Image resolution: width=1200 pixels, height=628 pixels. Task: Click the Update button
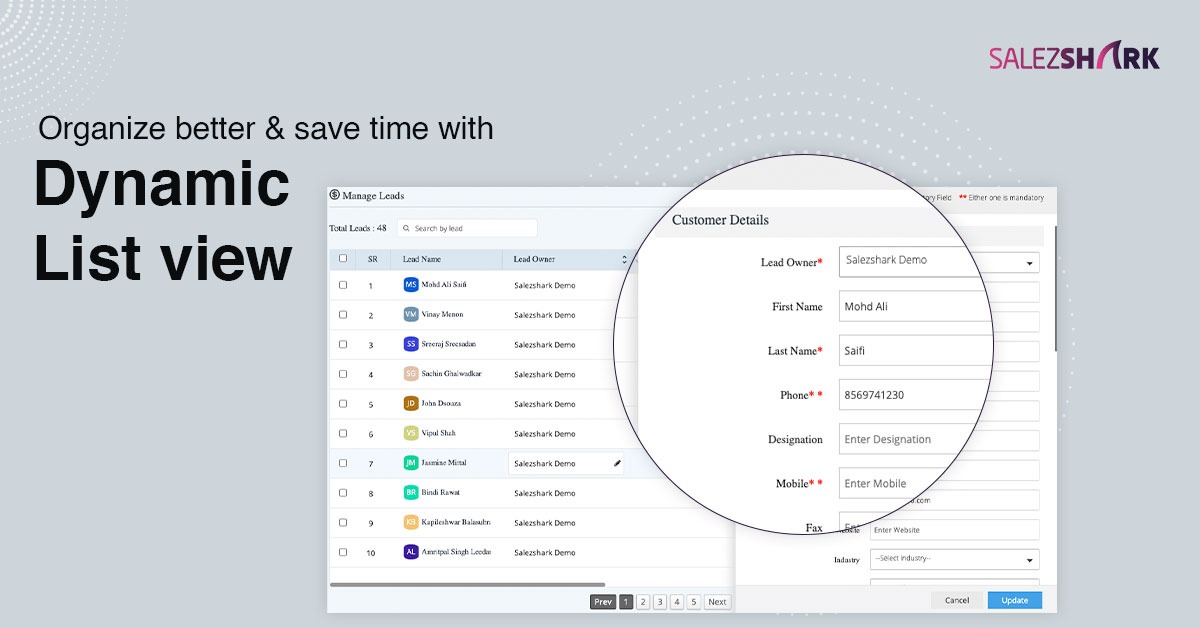point(1015,600)
